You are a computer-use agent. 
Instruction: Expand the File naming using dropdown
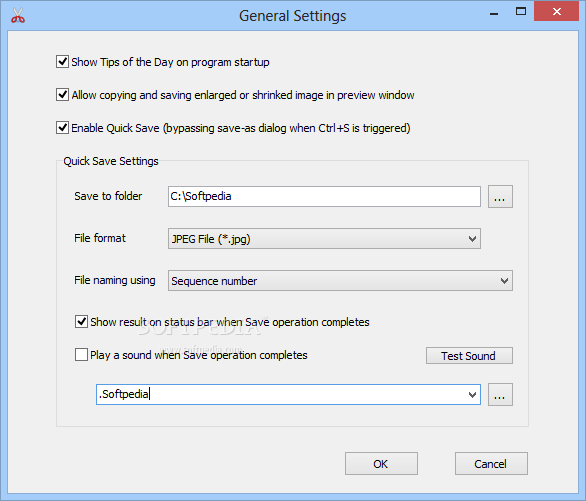pos(340,281)
